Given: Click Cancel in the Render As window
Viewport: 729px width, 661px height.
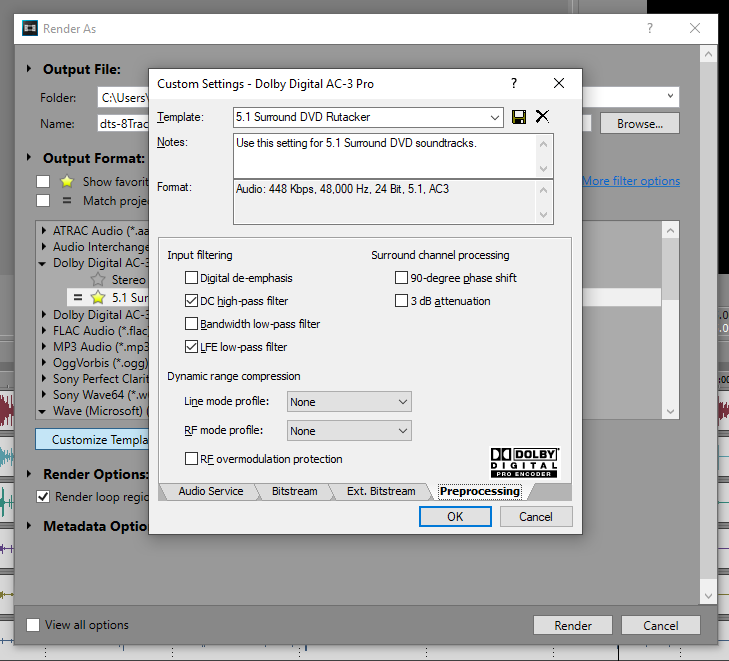Looking at the screenshot, I should point(660,626).
